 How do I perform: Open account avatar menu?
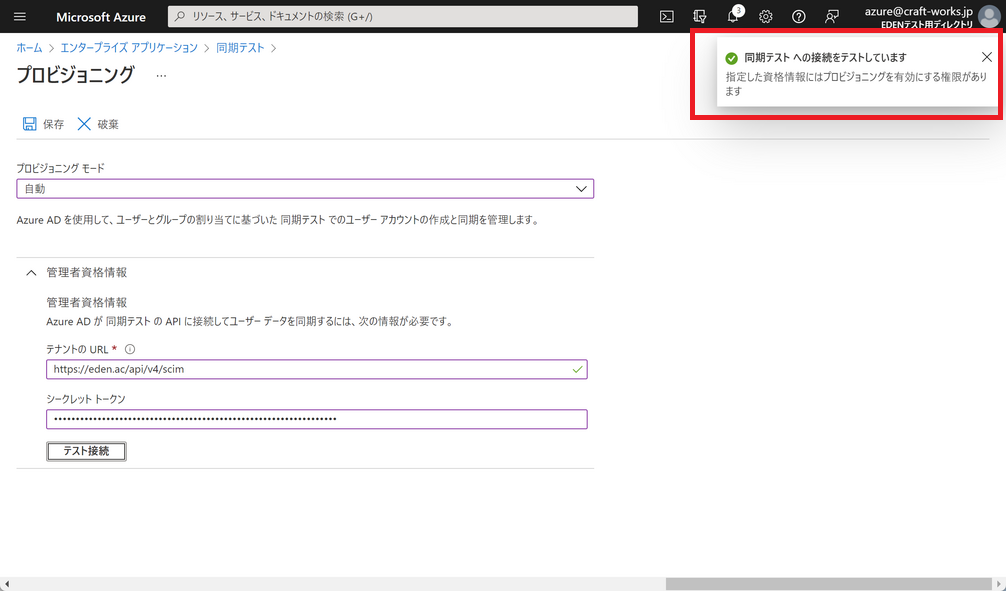click(989, 17)
